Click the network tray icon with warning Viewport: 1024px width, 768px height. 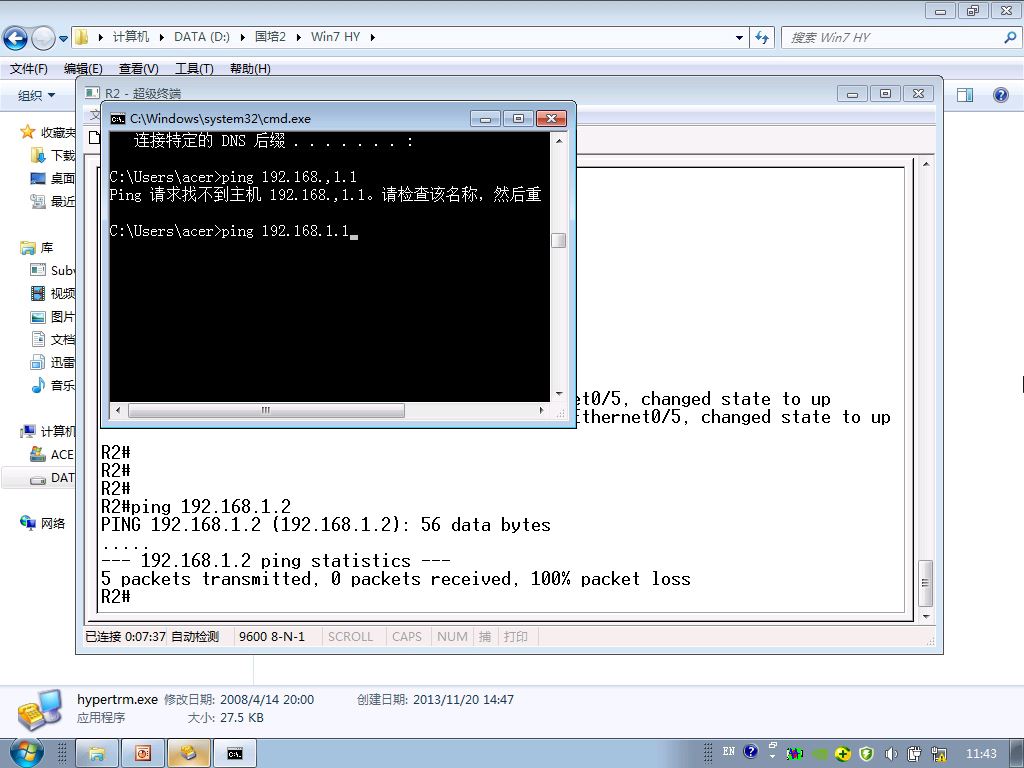939,754
